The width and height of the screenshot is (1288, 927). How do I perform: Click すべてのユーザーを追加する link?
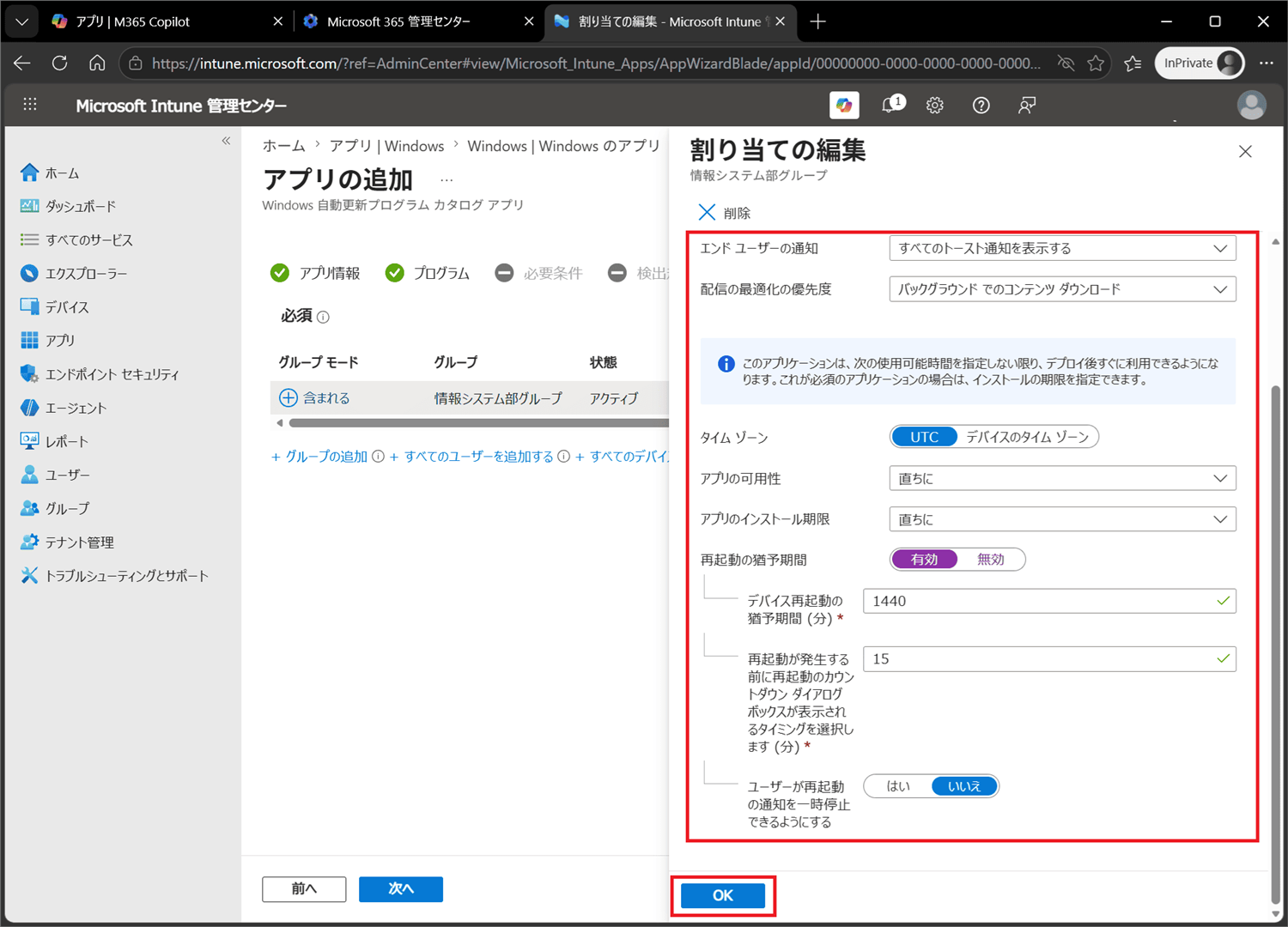pyautogui.click(x=471, y=457)
